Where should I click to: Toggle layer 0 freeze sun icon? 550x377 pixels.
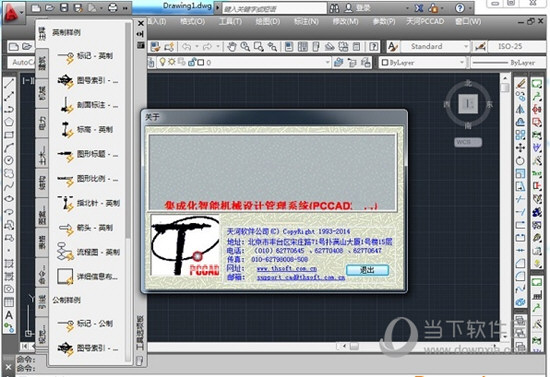pyautogui.click(x=172, y=62)
